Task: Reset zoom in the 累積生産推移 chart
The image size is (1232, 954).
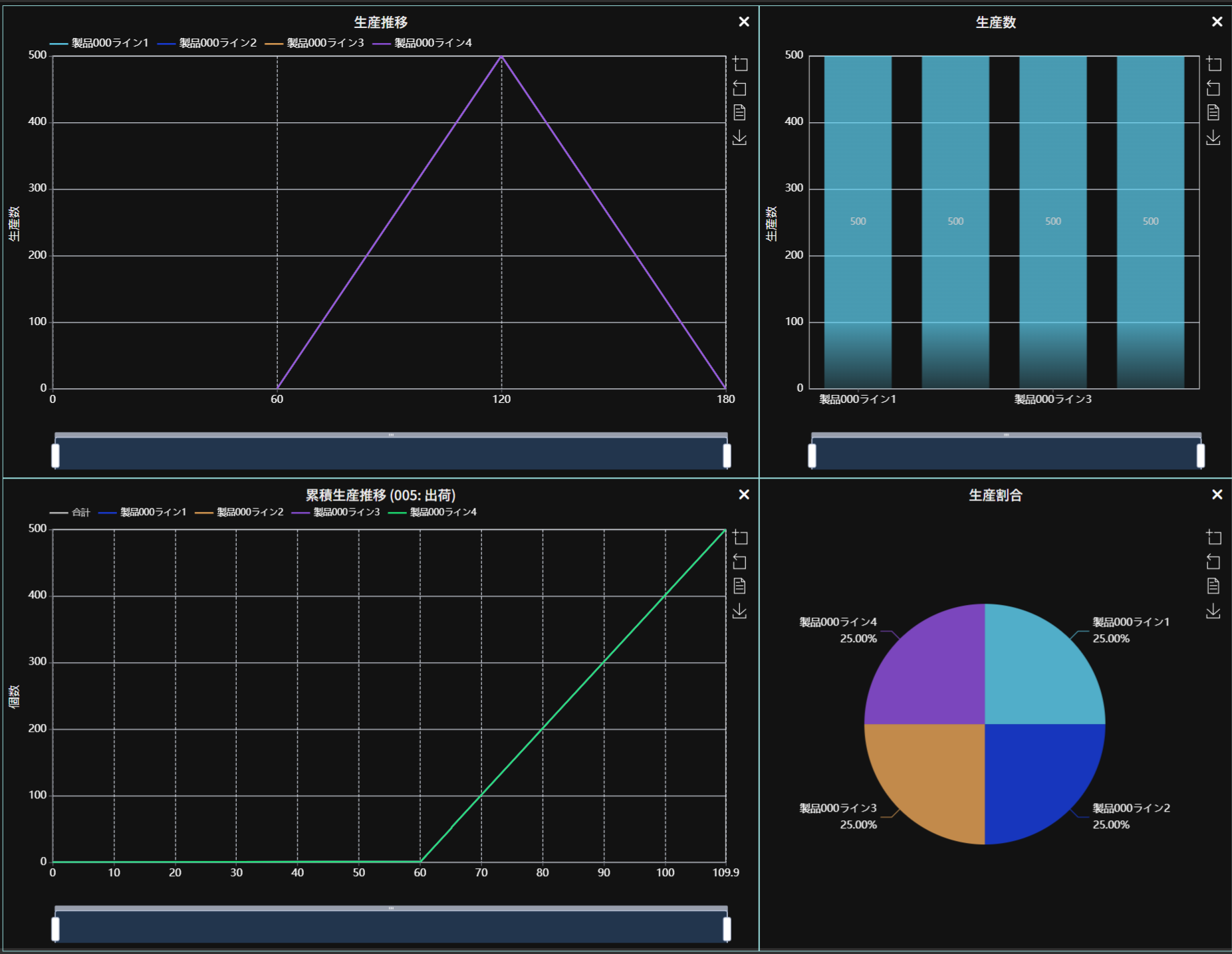Action: (740, 562)
